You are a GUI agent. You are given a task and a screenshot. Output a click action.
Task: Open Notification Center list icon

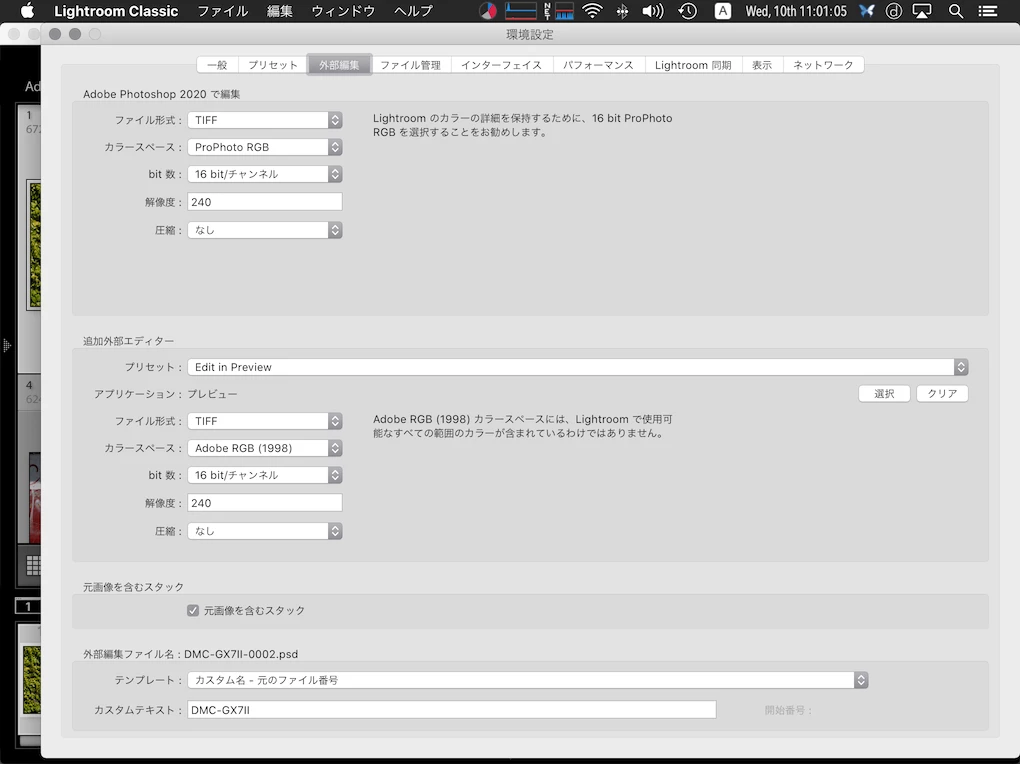click(988, 11)
